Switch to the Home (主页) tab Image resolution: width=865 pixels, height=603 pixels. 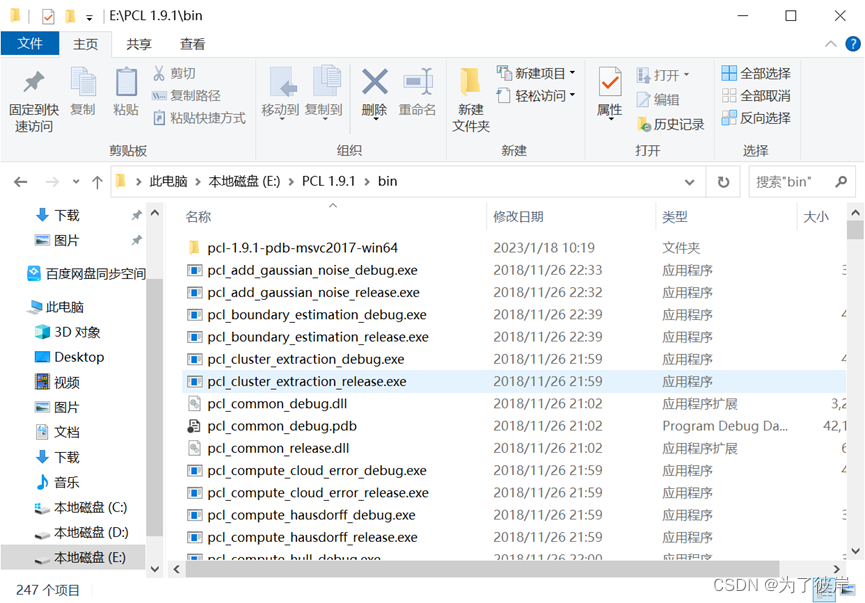point(86,44)
